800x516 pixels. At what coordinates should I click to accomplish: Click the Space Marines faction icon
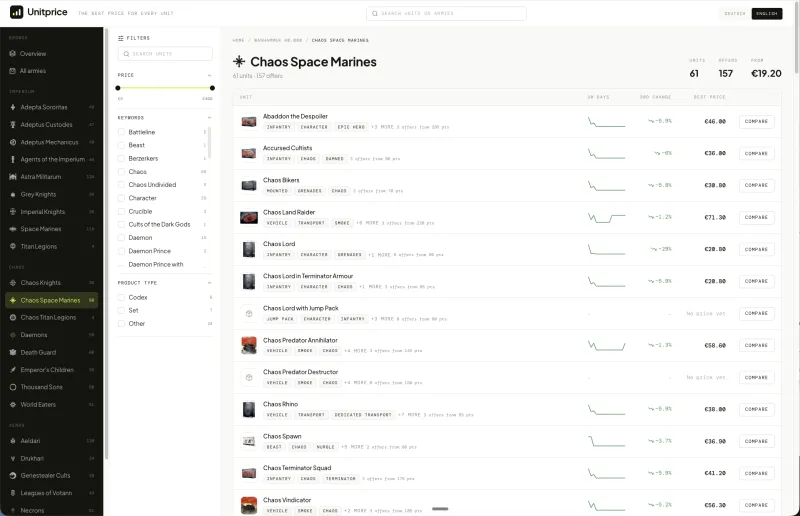click(x=13, y=229)
